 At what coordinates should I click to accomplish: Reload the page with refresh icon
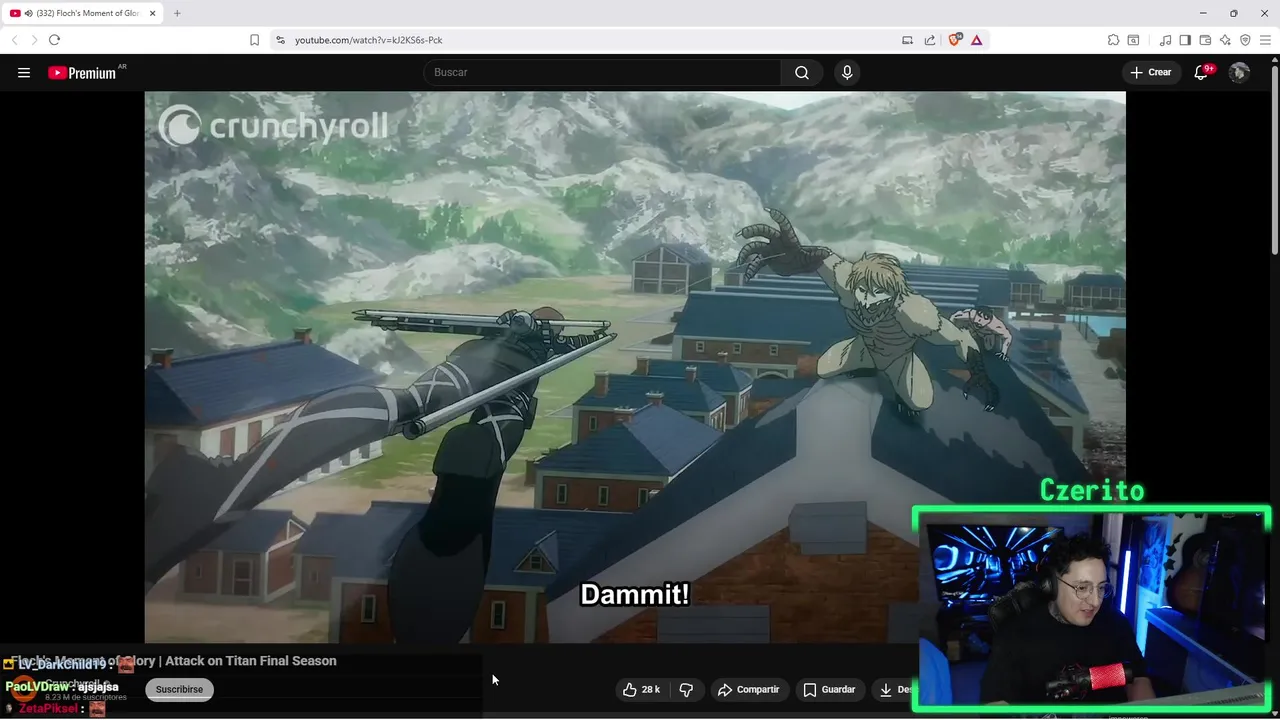pos(54,40)
